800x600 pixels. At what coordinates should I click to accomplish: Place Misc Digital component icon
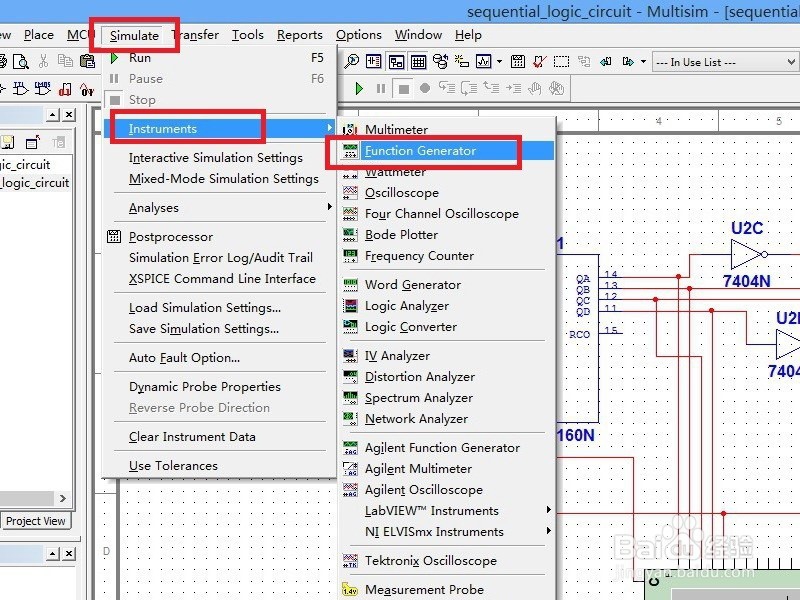[65, 89]
